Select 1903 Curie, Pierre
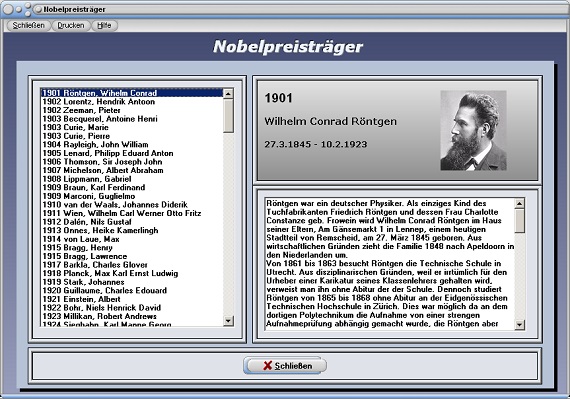Viewport: 570px width, 399px height. [132, 136]
